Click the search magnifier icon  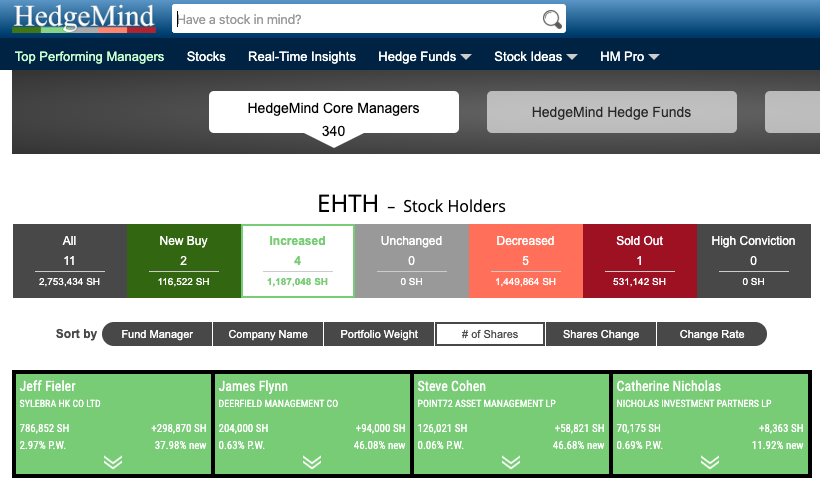551,19
